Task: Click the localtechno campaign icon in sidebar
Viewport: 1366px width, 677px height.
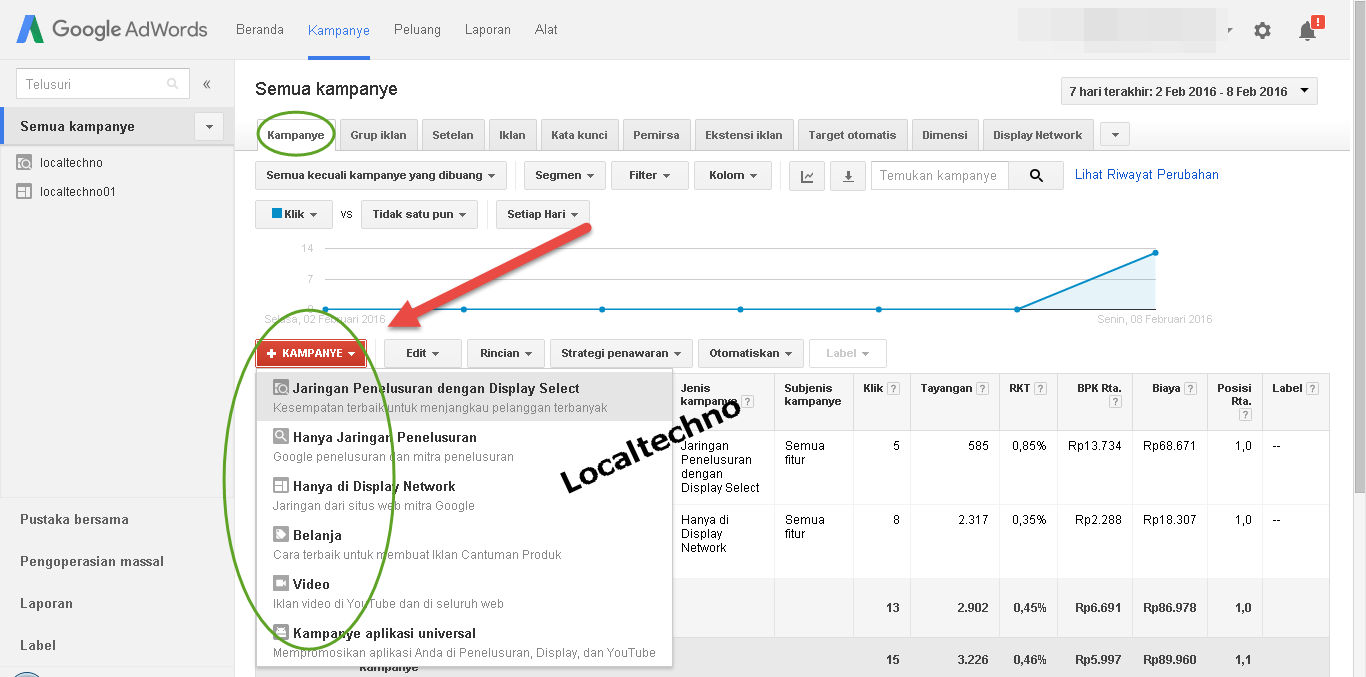Action: pyautogui.click(x=25, y=162)
